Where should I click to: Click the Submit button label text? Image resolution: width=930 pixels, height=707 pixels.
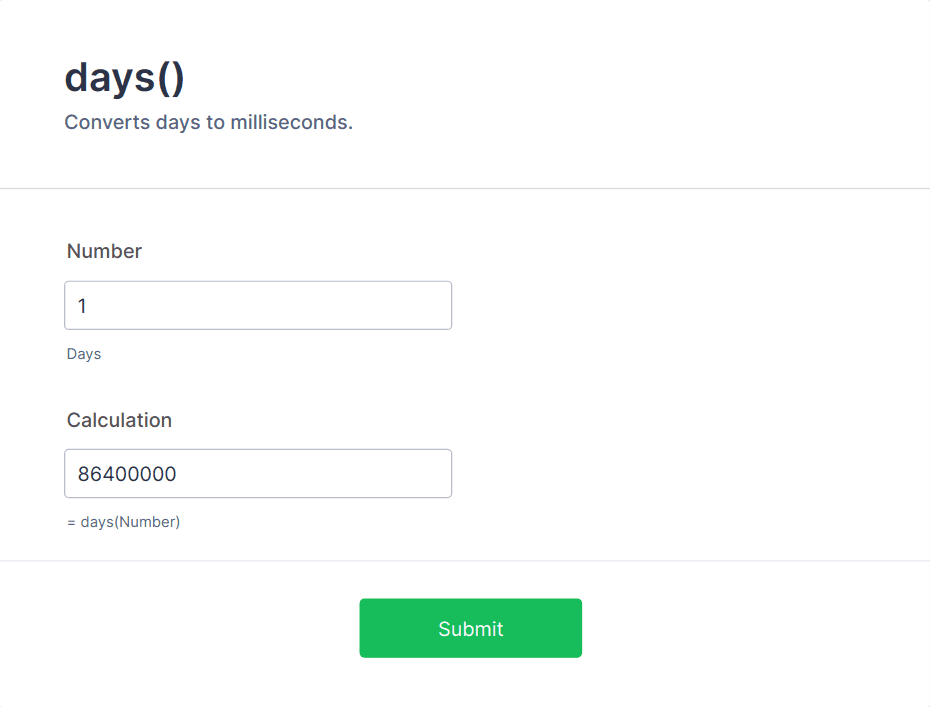pos(470,628)
